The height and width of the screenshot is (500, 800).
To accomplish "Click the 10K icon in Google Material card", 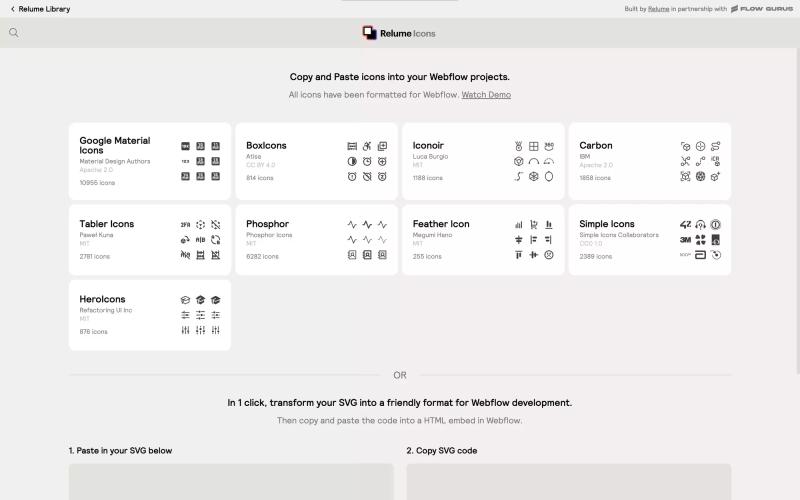I will [185, 146].
